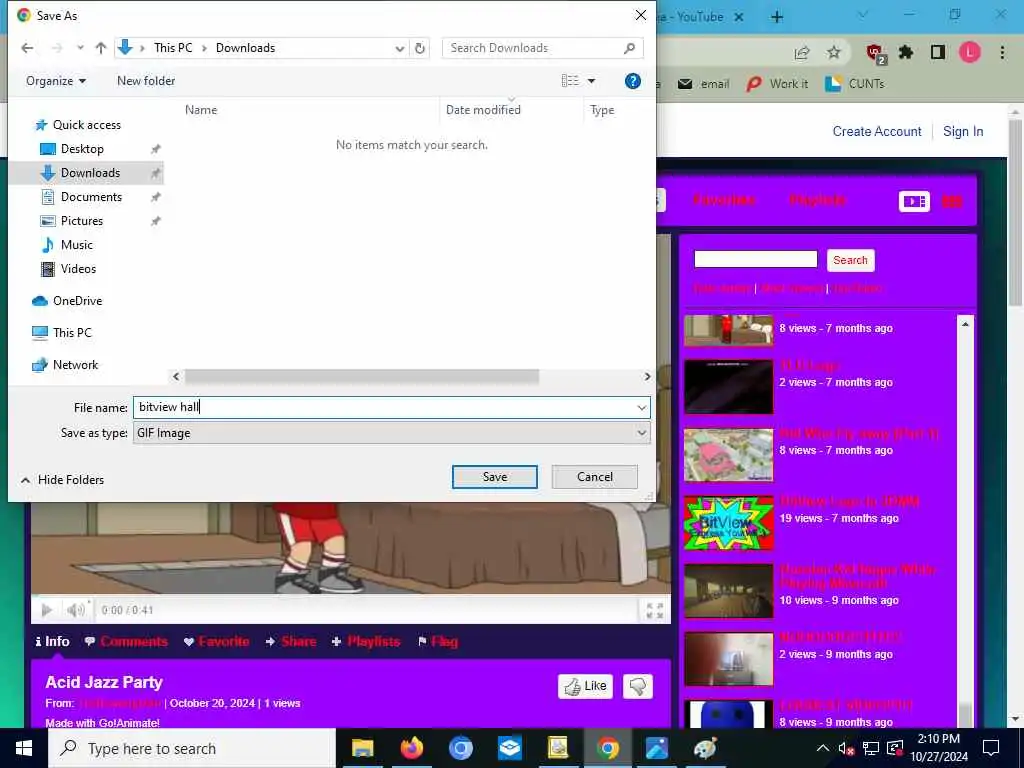Screen dimensions: 1024x768
Task: Switch to the Playlists tab
Action: [x=366, y=641]
